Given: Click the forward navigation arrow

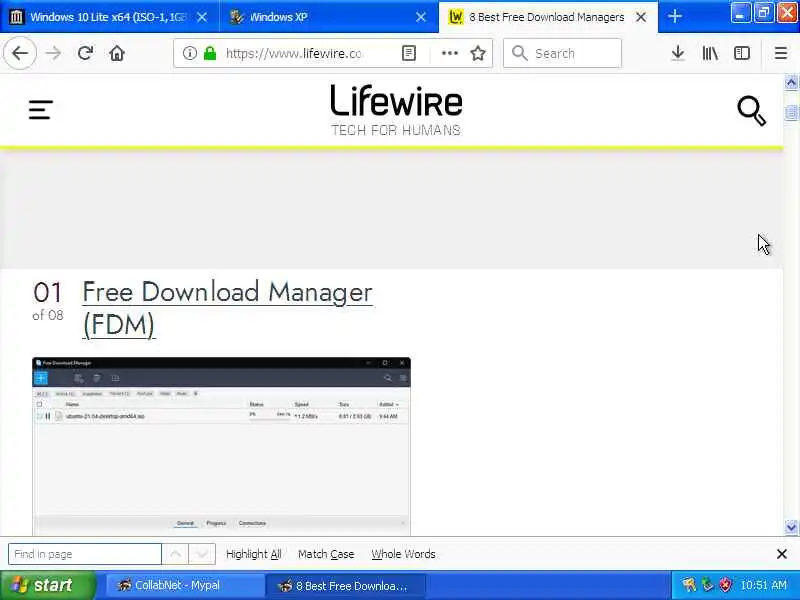Looking at the screenshot, I should [x=53, y=53].
